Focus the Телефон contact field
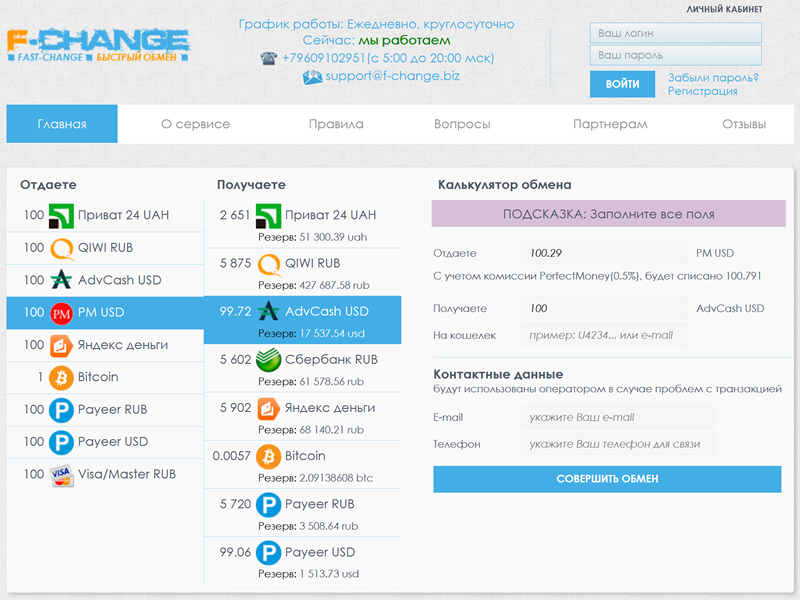 point(618,444)
